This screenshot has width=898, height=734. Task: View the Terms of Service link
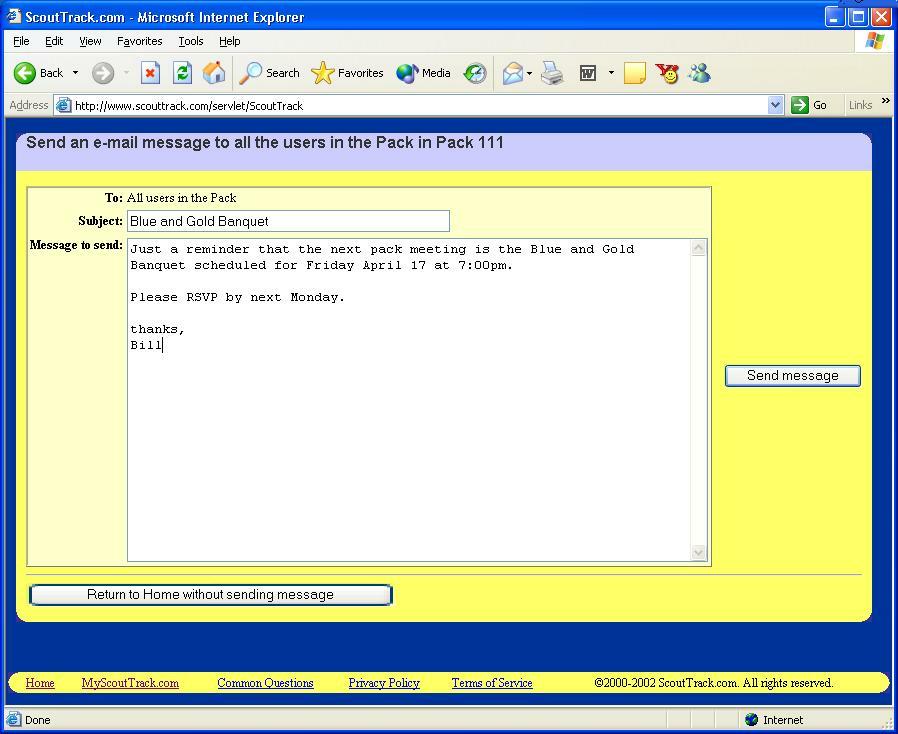[x=492, y=682]
